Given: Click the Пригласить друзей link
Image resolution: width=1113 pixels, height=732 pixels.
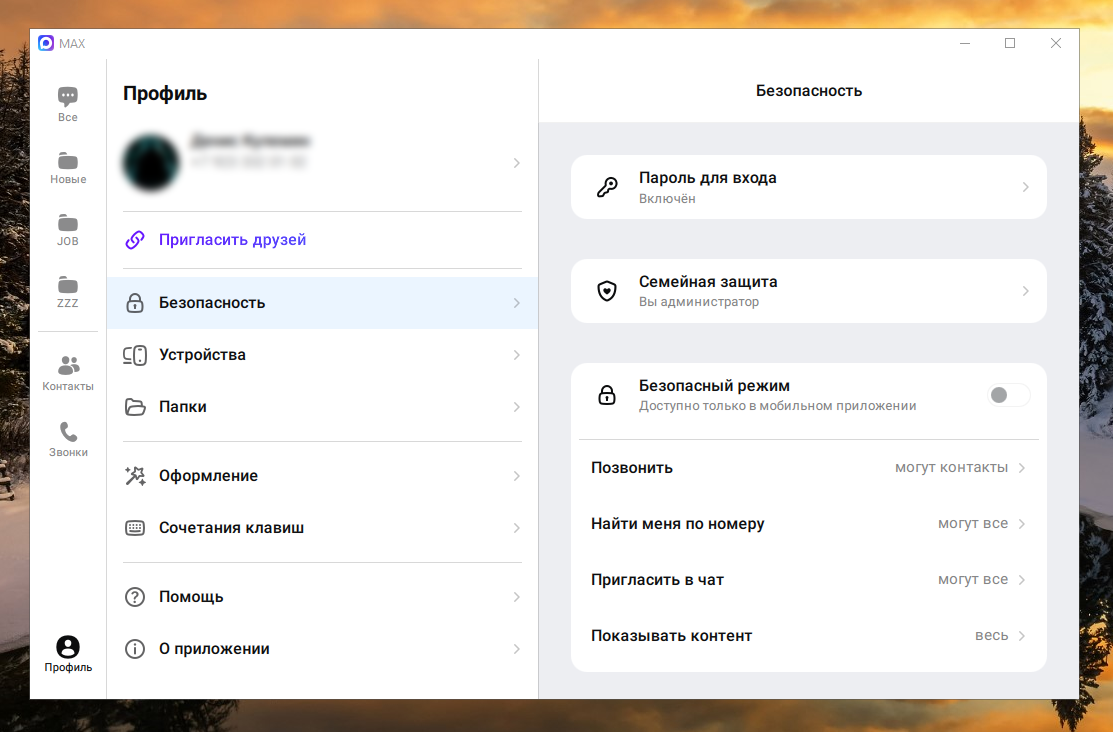Looking at the screenshot, I should coord(232,240).
